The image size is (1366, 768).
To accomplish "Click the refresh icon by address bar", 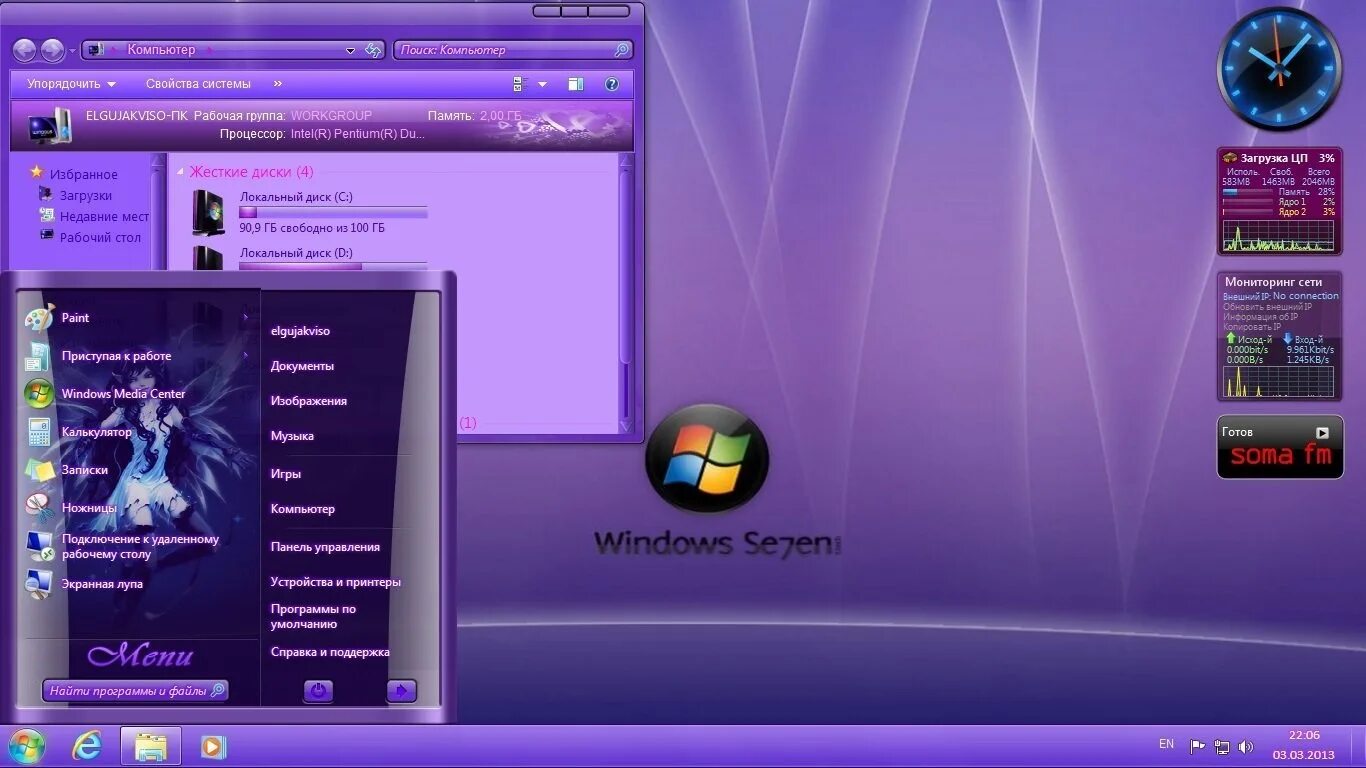I will [374, 50].
